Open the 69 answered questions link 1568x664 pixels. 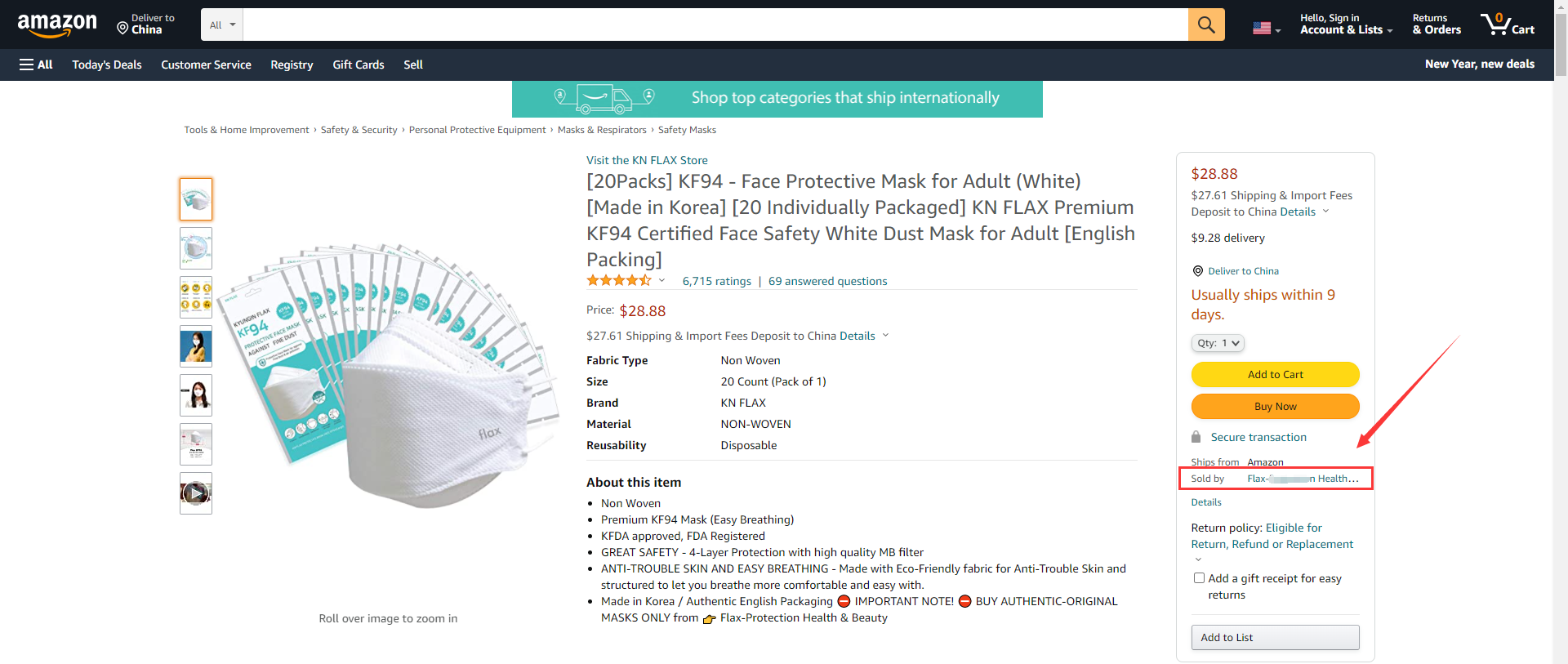[x=827, y=281]
